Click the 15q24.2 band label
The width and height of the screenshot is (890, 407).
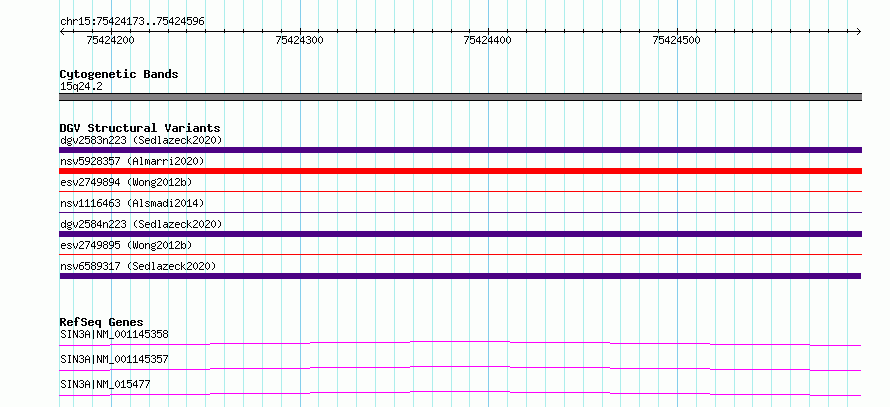click(x=81, y=87)
